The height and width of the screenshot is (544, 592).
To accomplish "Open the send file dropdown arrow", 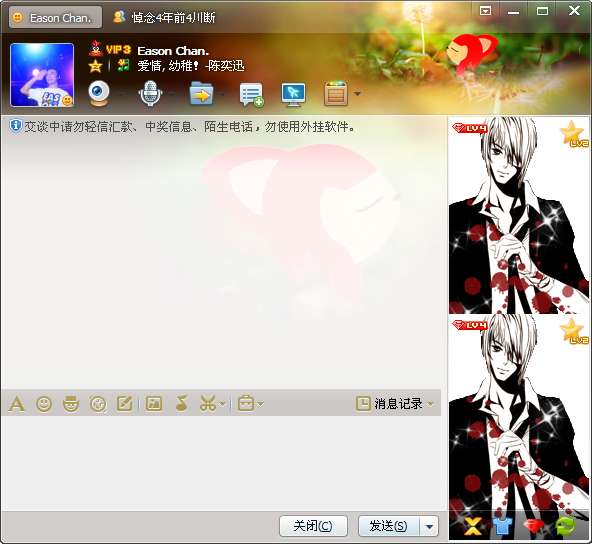I will tap(223, 94).
